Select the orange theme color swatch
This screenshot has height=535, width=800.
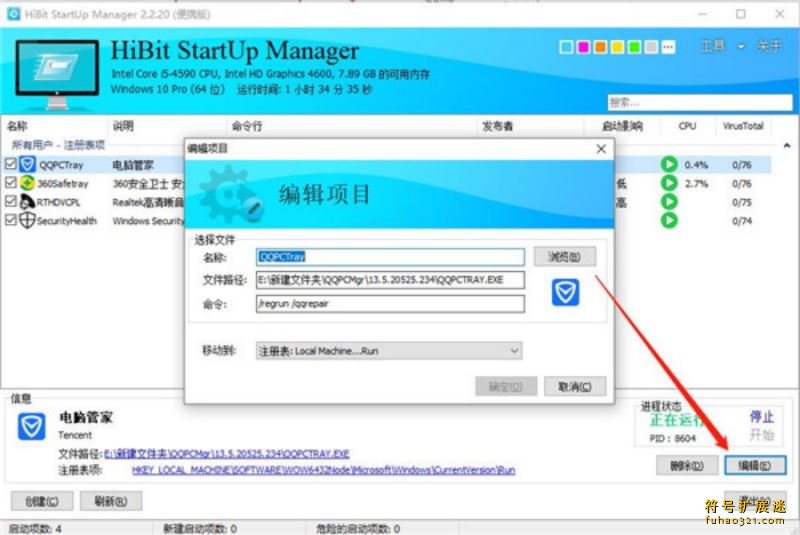[601, 47]
